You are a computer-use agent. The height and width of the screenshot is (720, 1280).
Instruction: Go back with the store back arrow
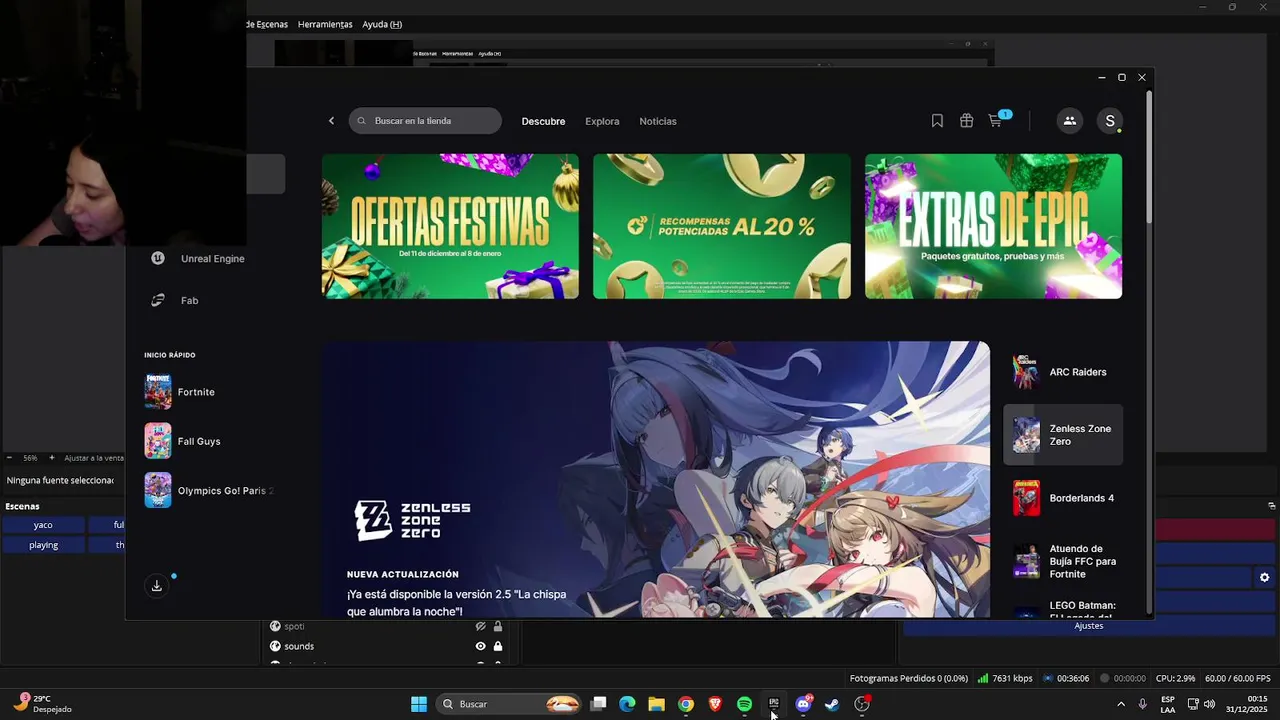(331, 121)
